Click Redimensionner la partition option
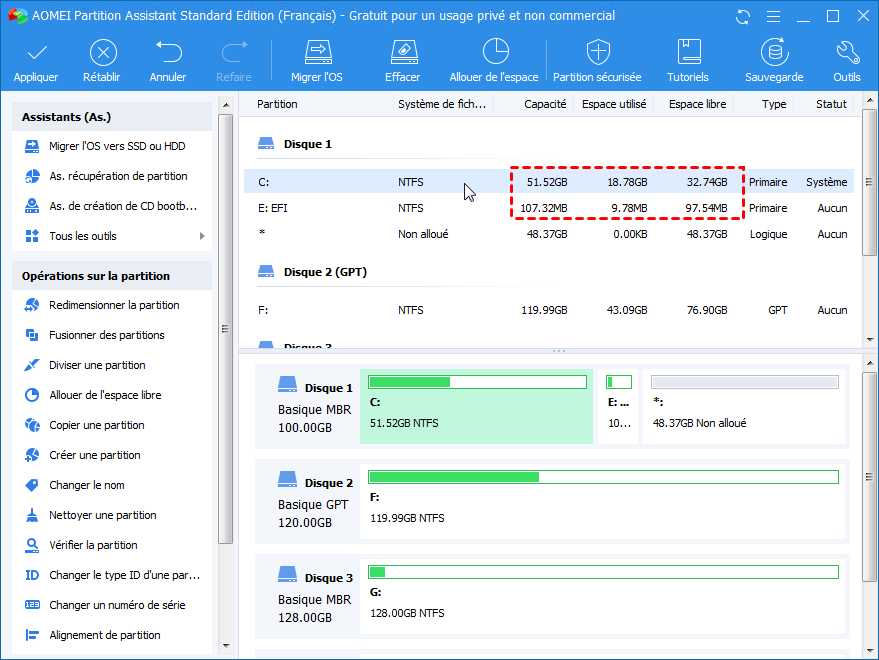This screenshot has height=660, width=879. pyautogui.click(x=114, y=305)
